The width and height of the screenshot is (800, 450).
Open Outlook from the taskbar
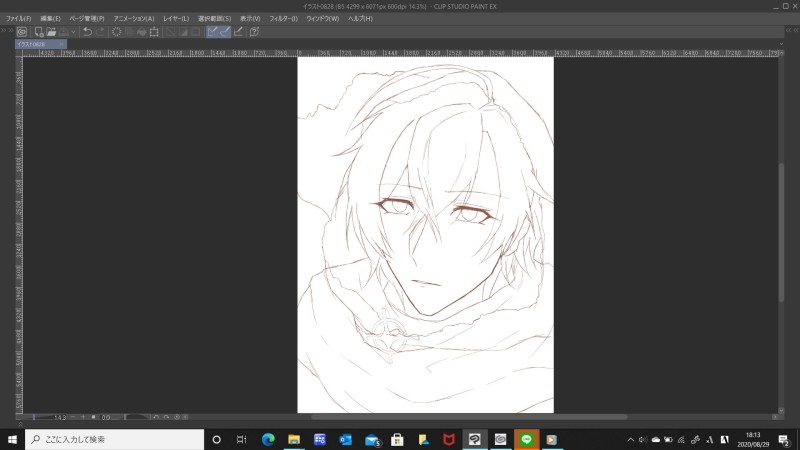tap(345, 439)
